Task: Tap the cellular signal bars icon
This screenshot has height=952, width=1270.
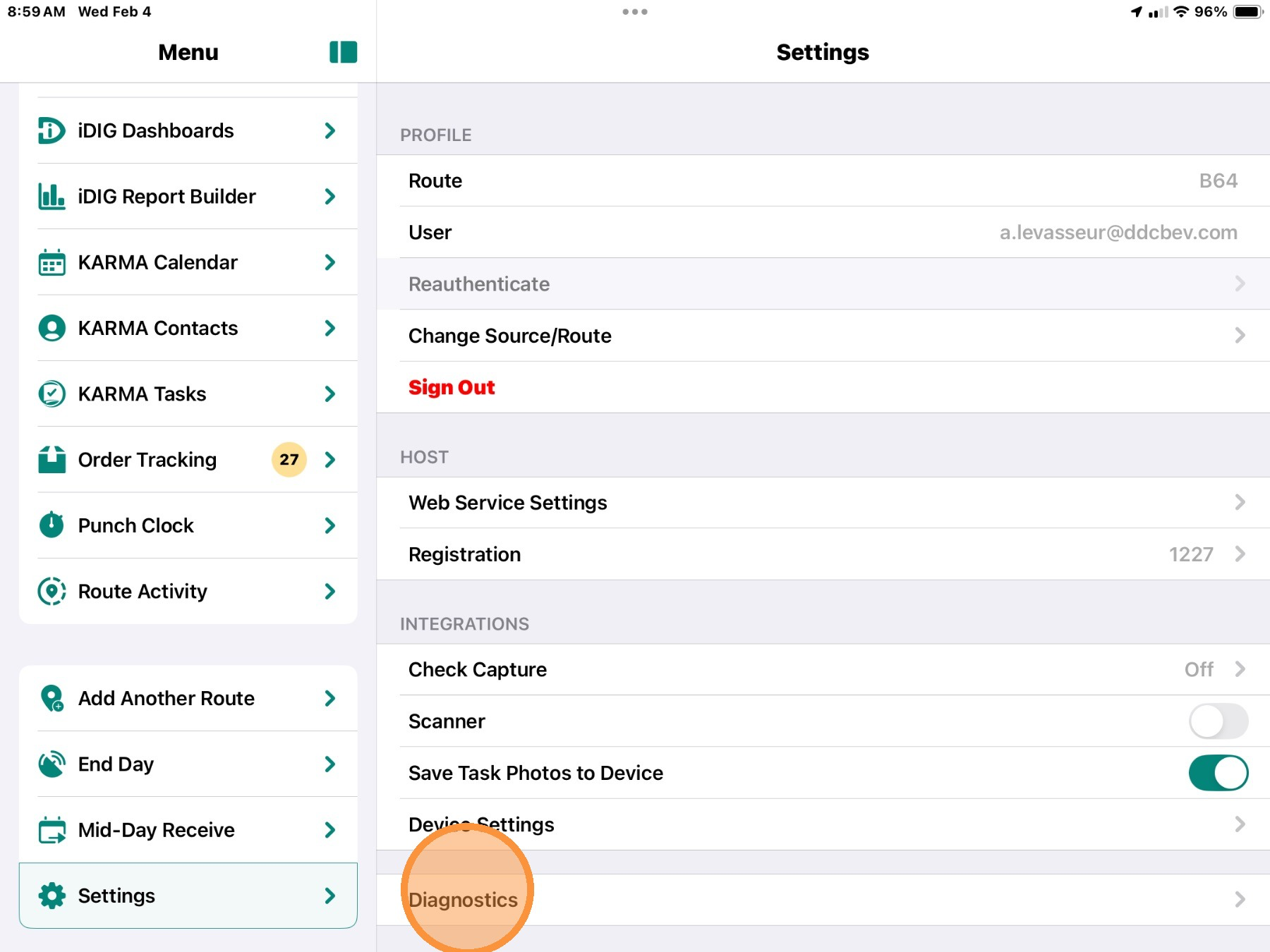Action: click(1158, 12)
